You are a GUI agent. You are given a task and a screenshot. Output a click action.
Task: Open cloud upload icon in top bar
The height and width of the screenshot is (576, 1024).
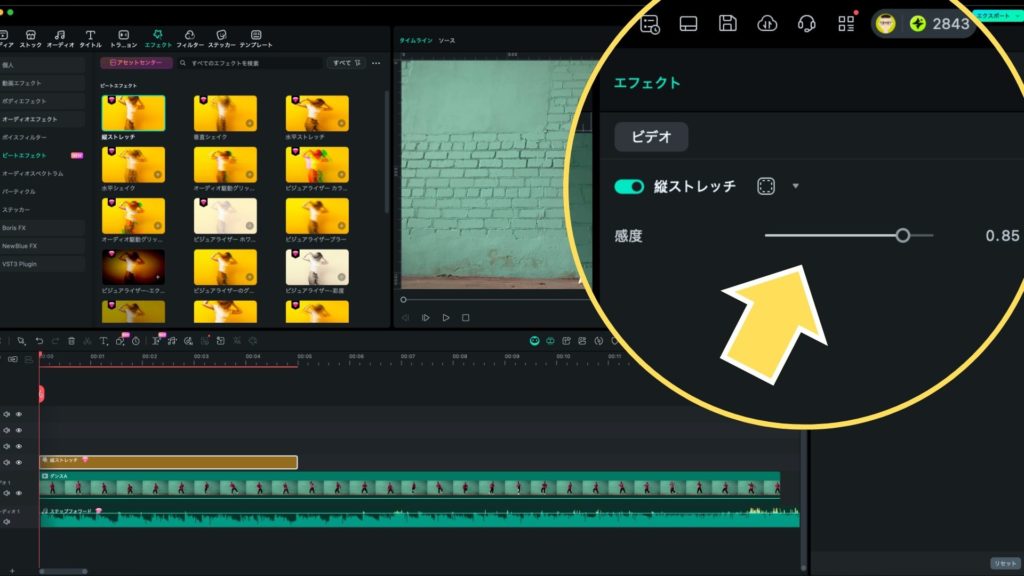pyautogui.click(x=767, y=23)
